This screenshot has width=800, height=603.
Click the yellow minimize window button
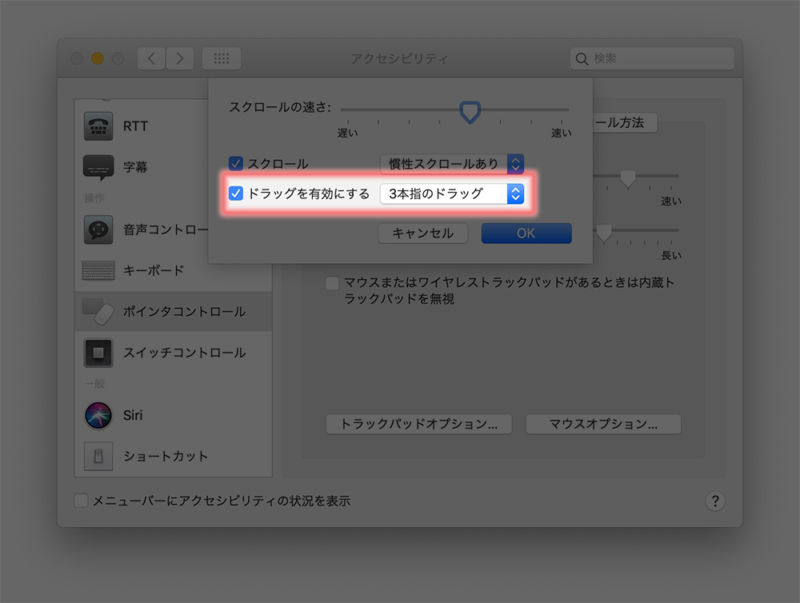[97, 58]
